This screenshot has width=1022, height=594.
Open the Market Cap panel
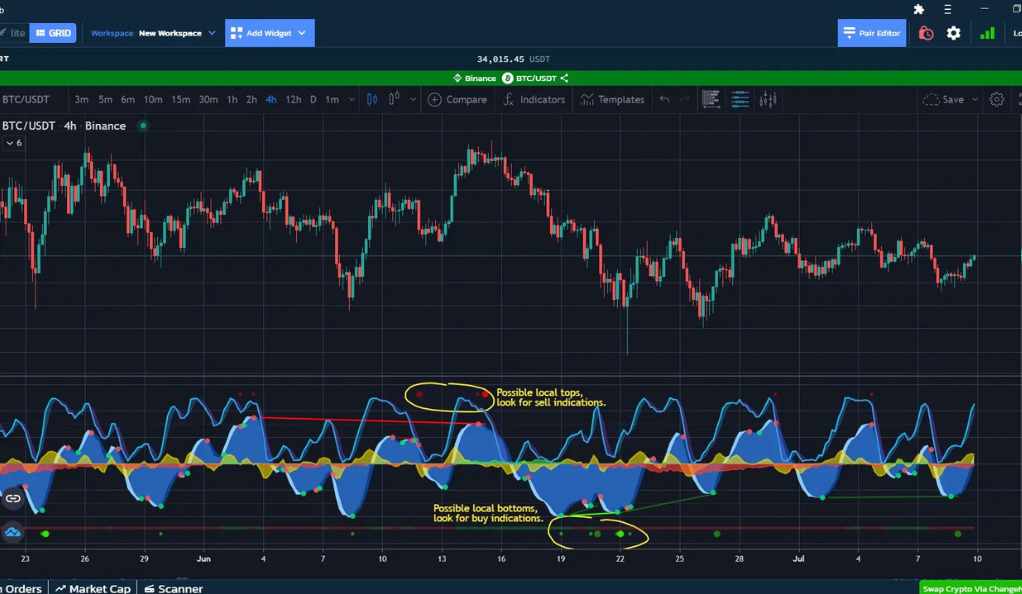(93, 588)
